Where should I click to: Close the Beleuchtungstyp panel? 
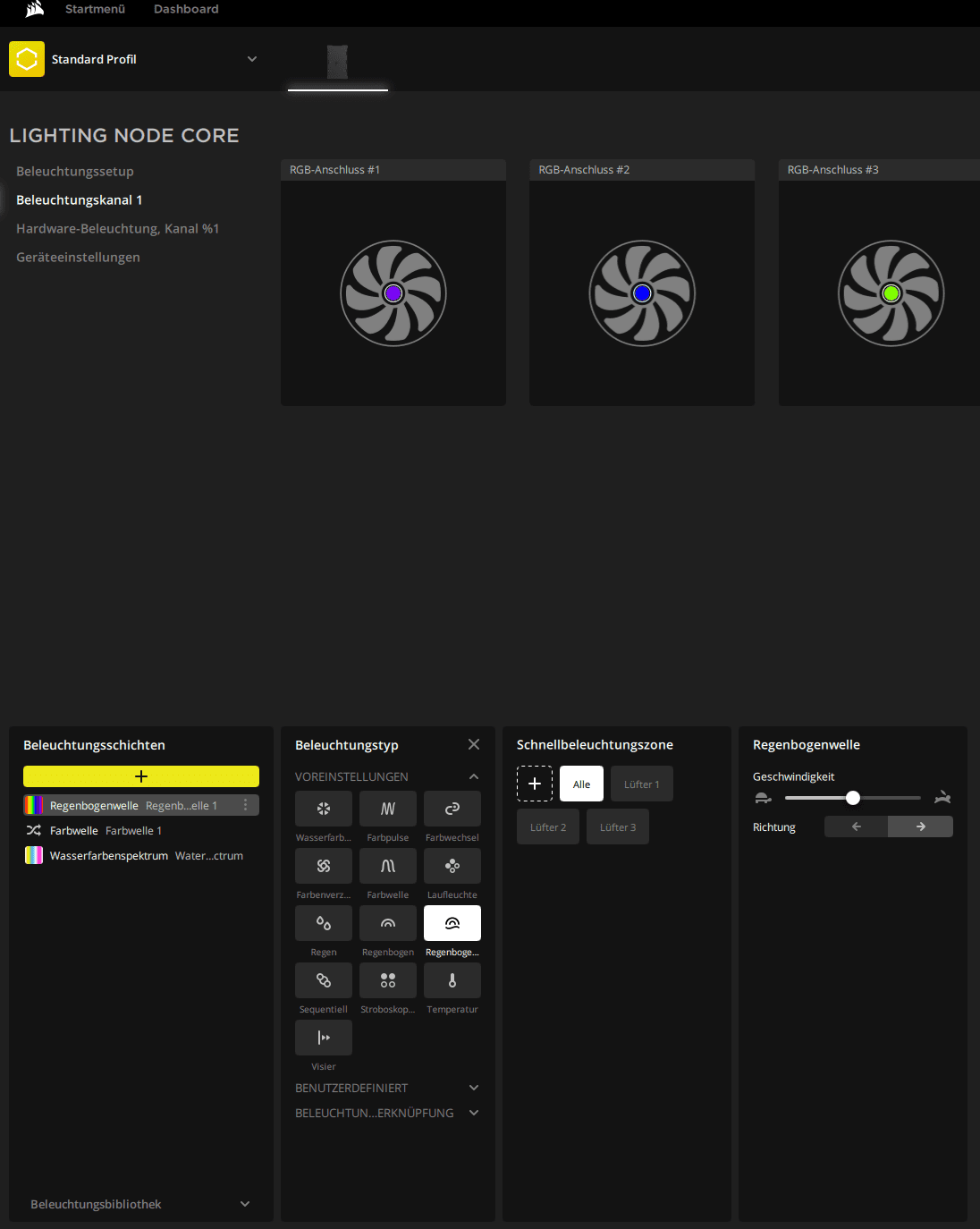(474, 744)
